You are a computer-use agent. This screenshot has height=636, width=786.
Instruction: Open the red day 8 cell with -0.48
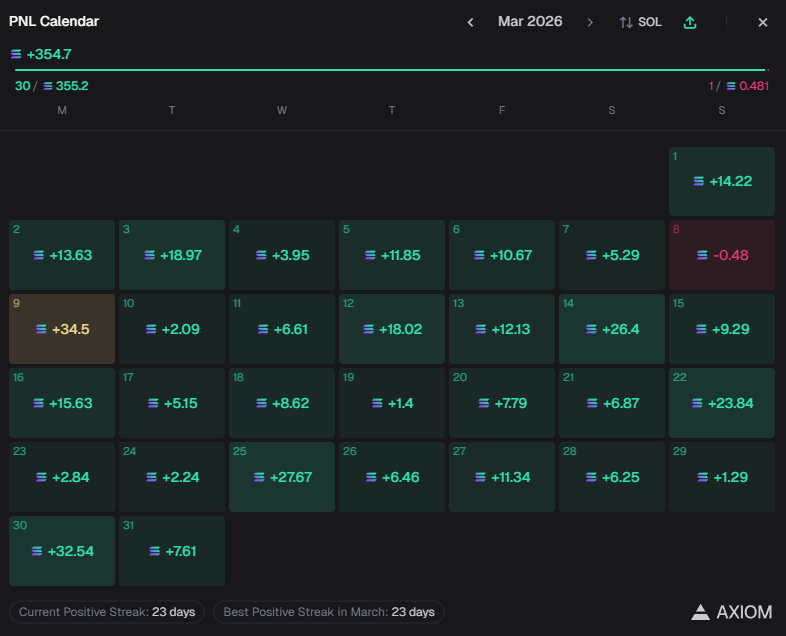722,255
